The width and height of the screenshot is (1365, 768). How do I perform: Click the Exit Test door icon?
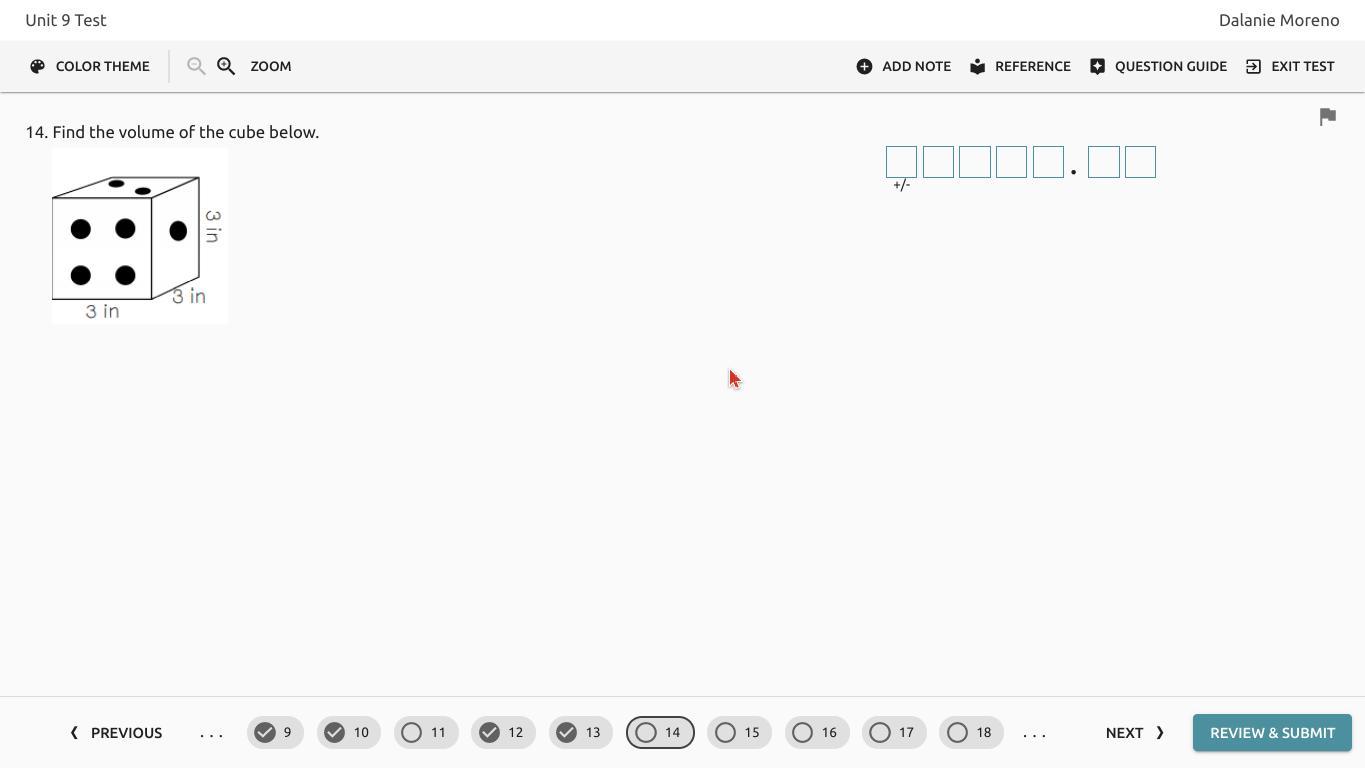coord(1253,66)
